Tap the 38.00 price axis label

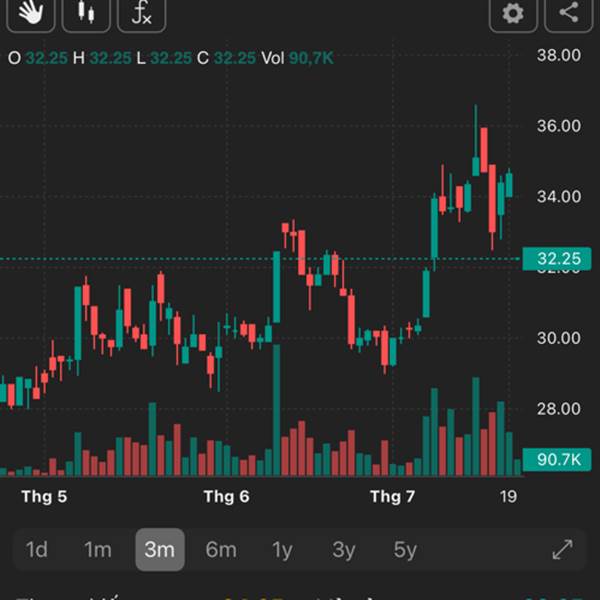pos(559,55)
